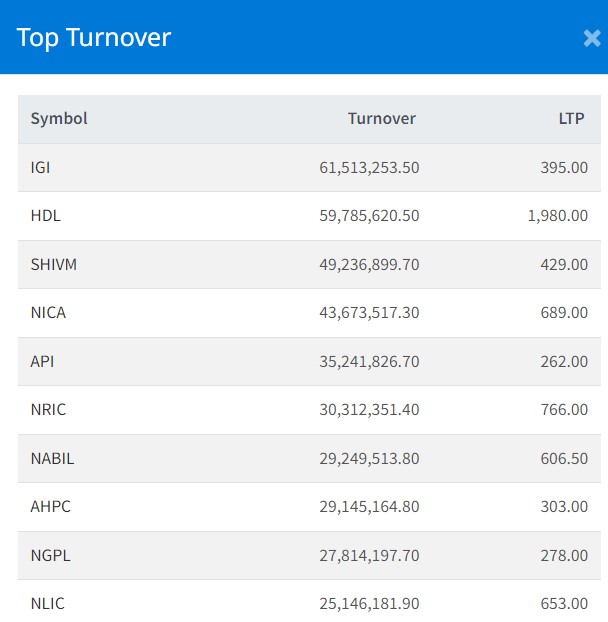Image resolution: width=608 pixels, height=622 pixels.
Task: Select NABIL's LTP value 606.50
Action: click(x=564, y=459)
